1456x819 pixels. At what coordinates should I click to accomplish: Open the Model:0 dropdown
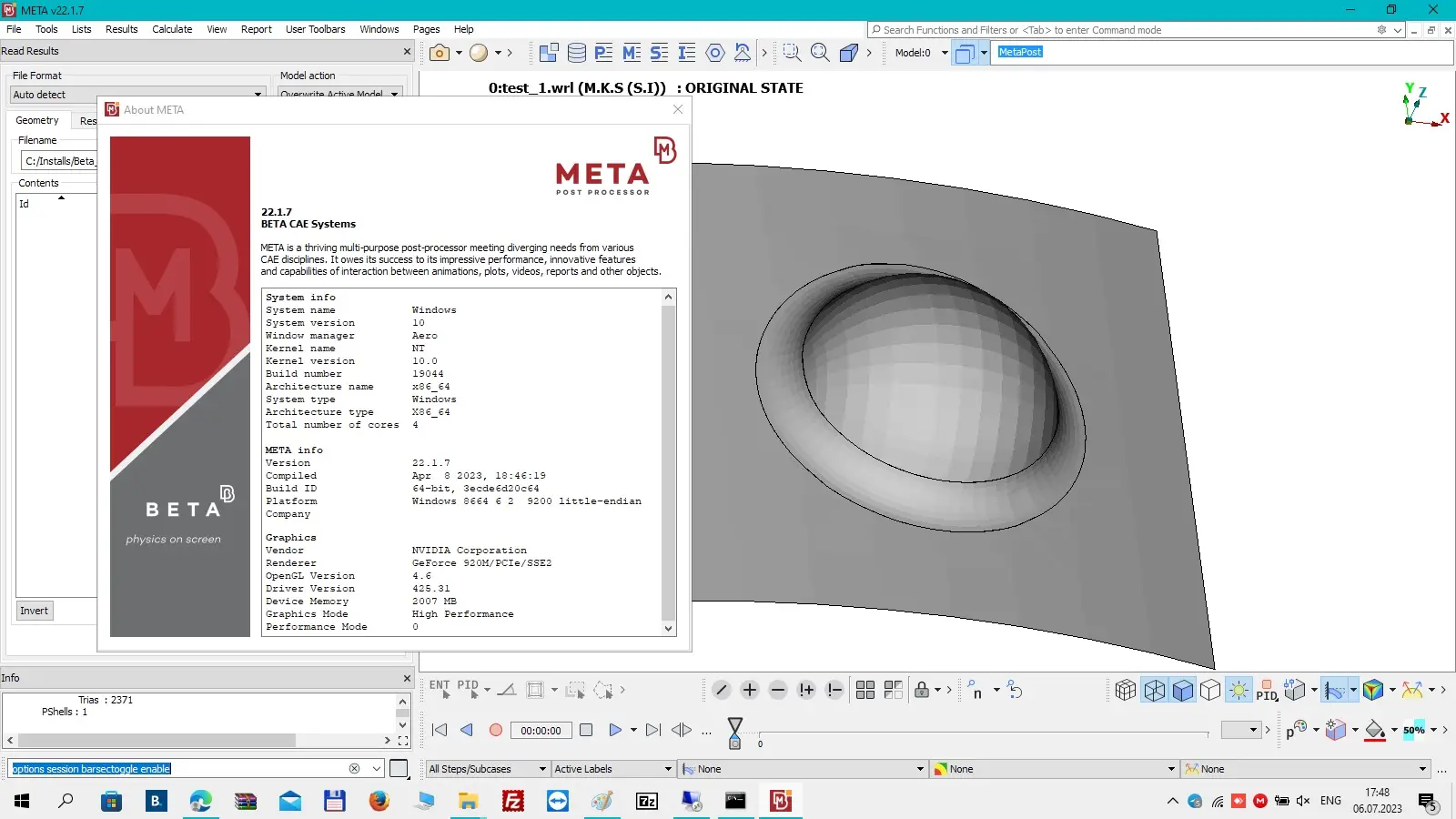coord(945,53)
